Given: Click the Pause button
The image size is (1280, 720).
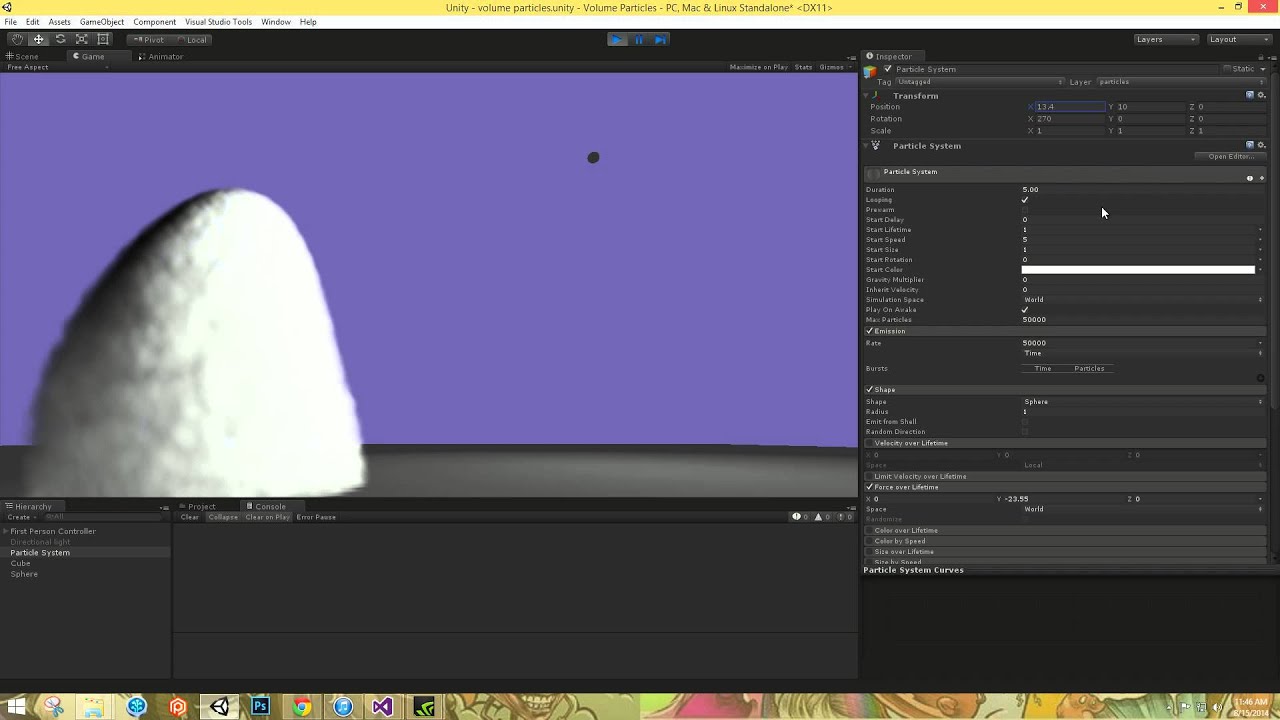Looking at the screenshot, I should click(639, 39).
